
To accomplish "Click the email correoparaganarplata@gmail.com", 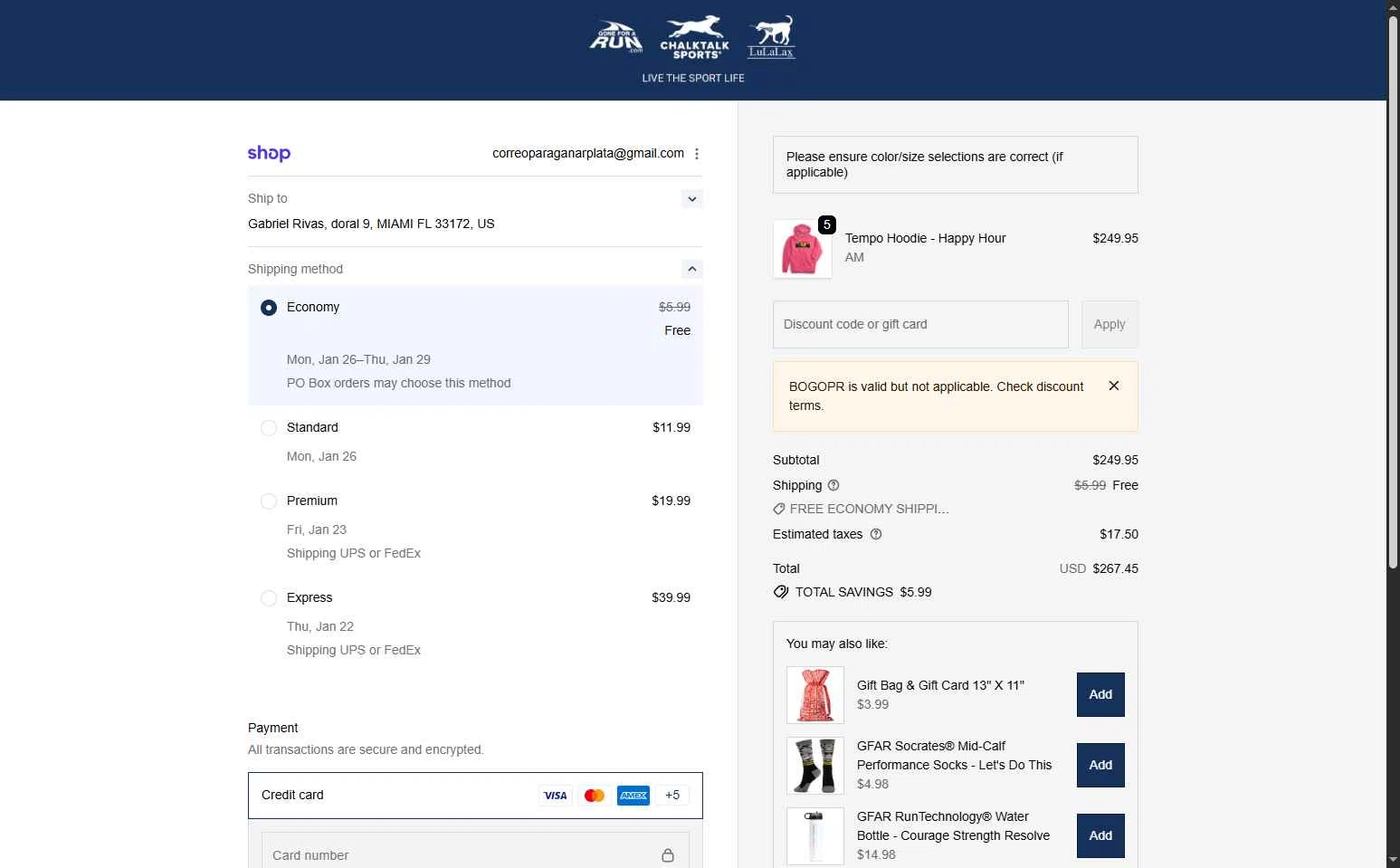I will (588, 153).
